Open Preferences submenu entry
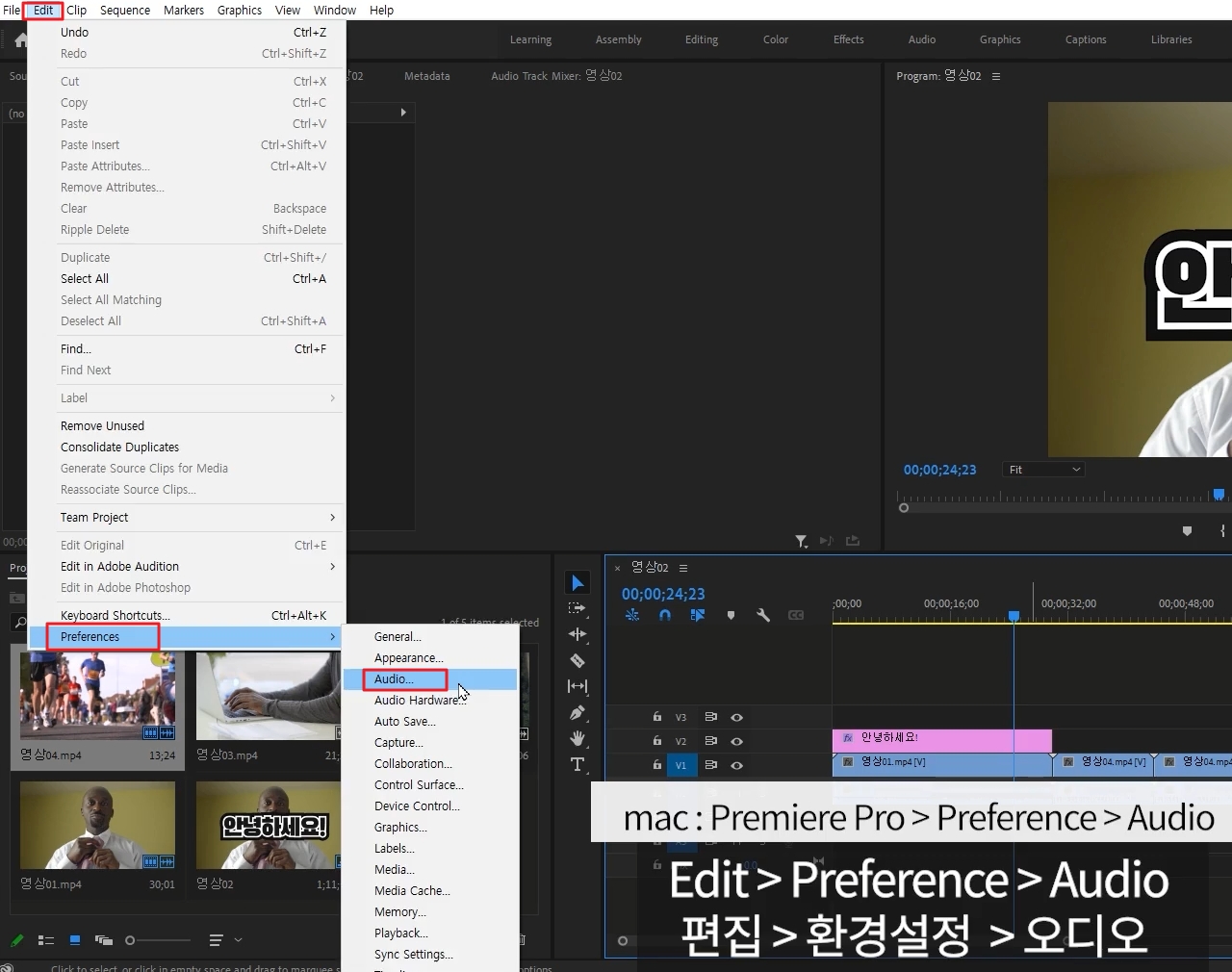 pos(187,637)
